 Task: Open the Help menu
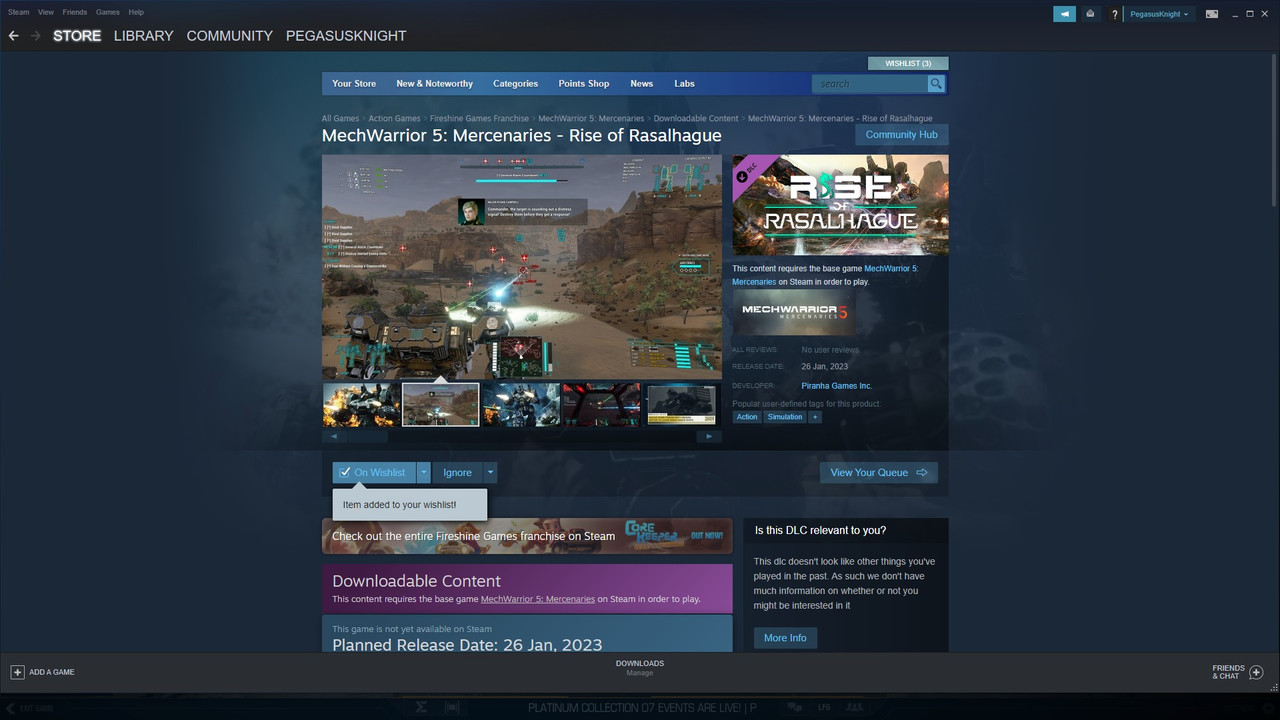pyautogui.click(x=136, y=12)
